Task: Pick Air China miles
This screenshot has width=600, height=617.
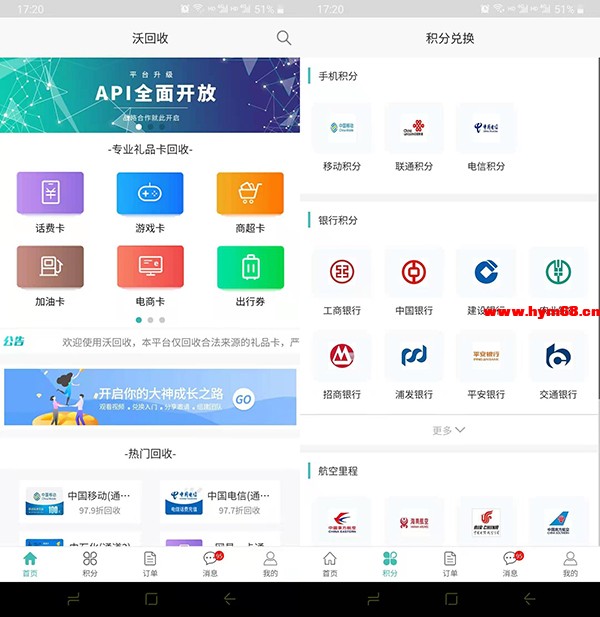Action: [486, 522]
